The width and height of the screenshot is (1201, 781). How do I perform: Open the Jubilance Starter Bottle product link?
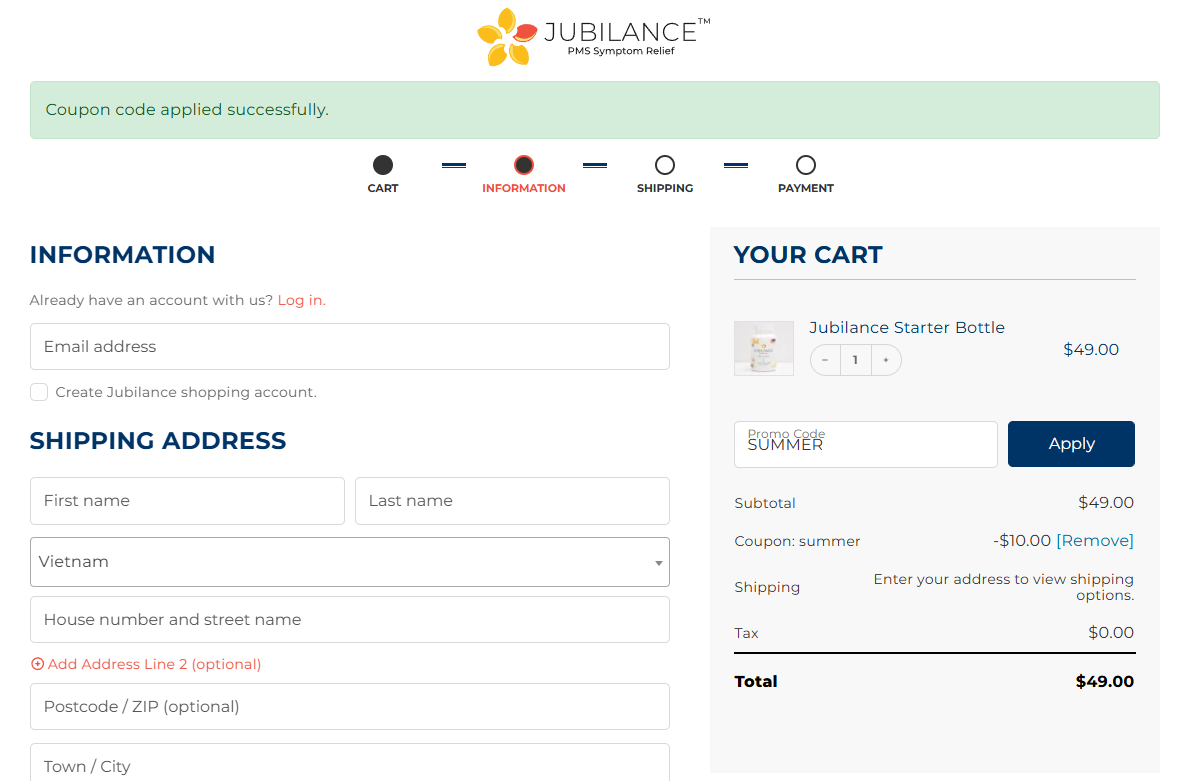tap(907, 328)
